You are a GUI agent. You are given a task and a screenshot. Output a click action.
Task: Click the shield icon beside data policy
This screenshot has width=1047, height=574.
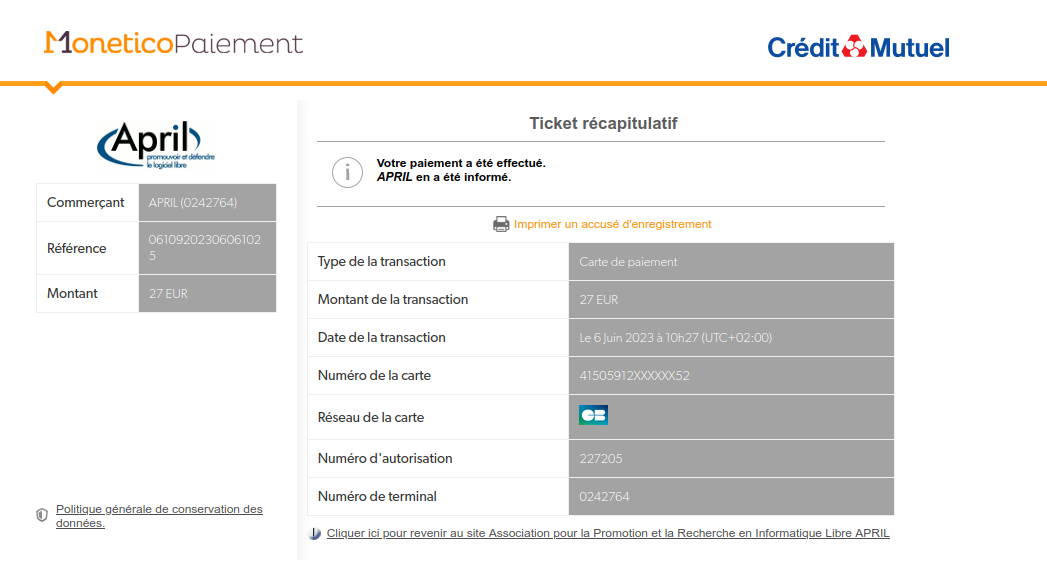pyautogui.click(x=42, y=515)
